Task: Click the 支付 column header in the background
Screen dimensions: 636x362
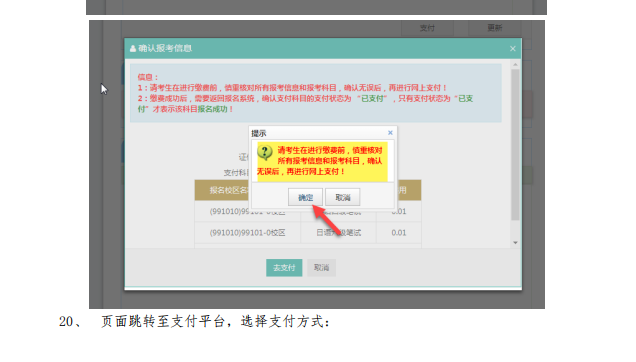Action: [x=427, y=28]
